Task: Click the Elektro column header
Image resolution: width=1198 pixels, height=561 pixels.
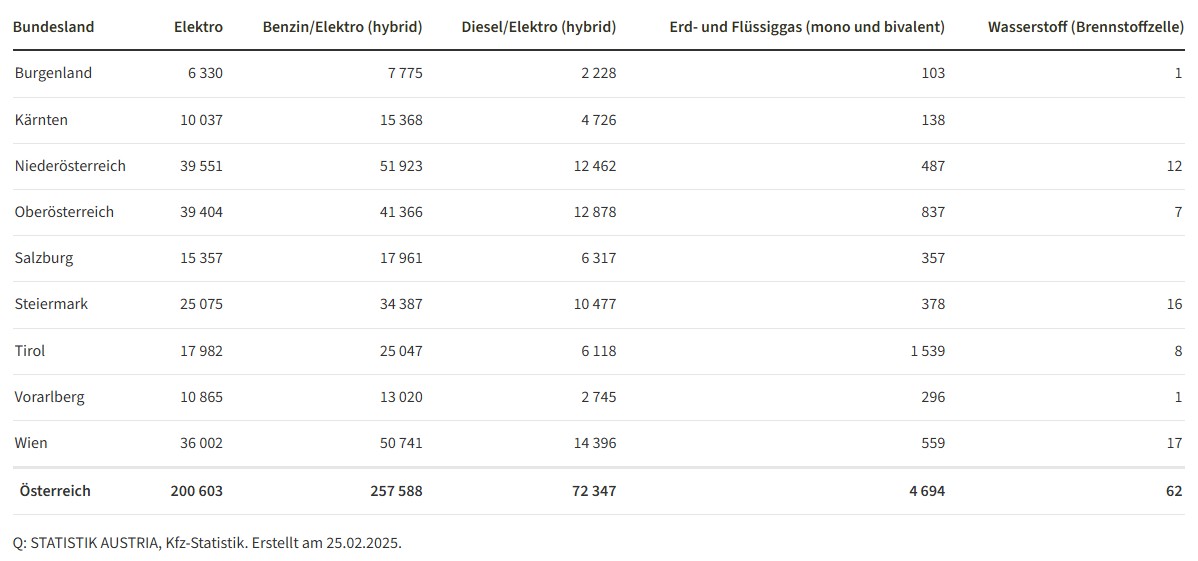Action: click(x=199, y=27)
